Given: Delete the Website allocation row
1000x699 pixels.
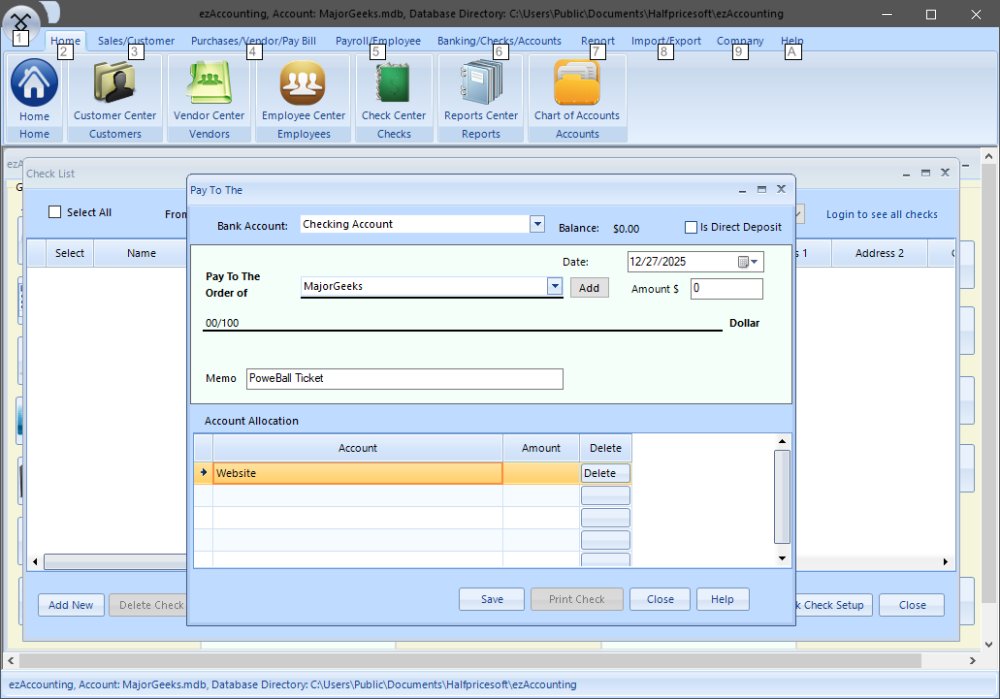Looking at the screenshot, I should [x=605, y=473].
